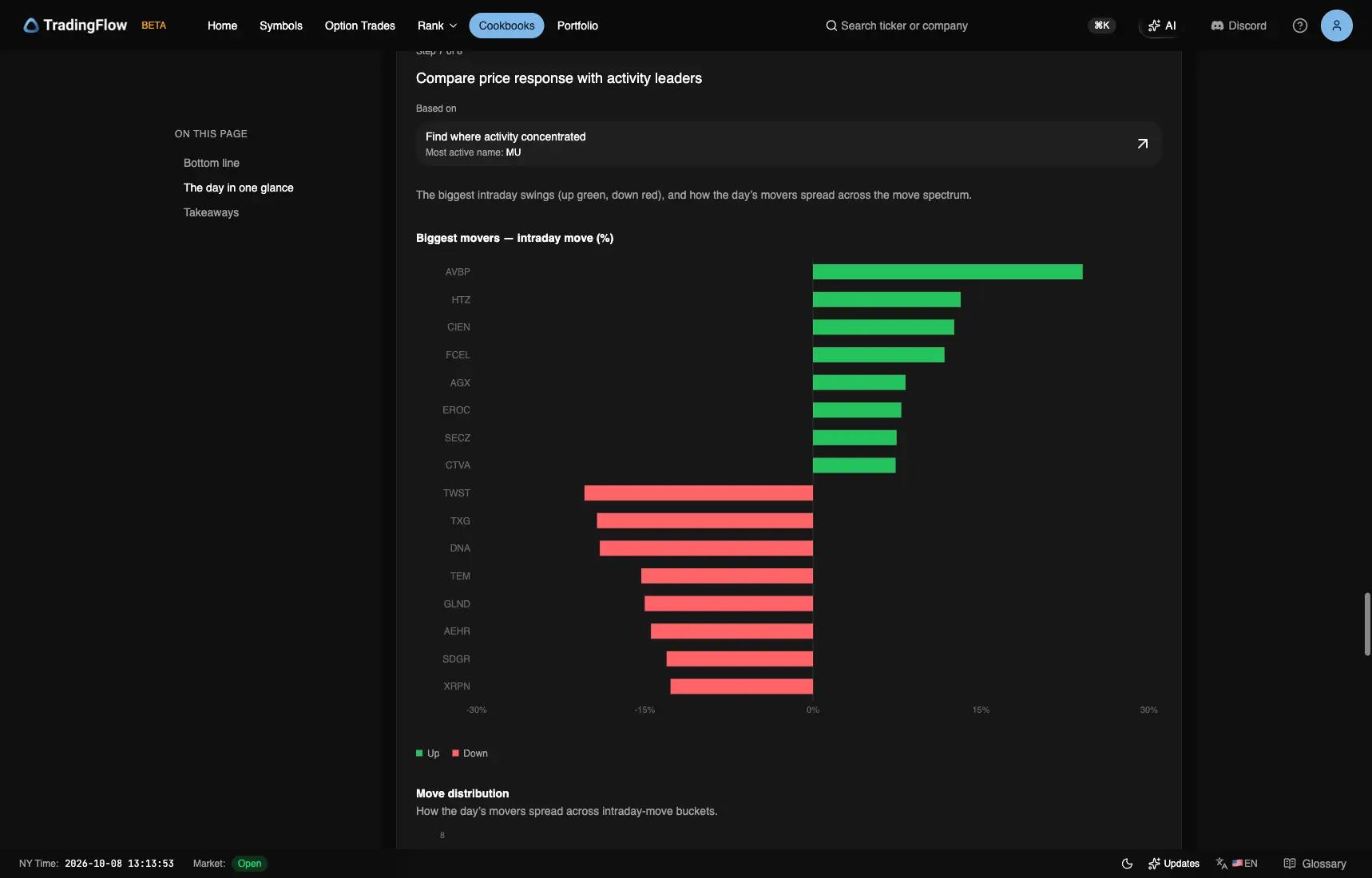Click the DNA ticker label
Image resolution: width=1372 pixels, height=878 pixels.
coord(460,548)
